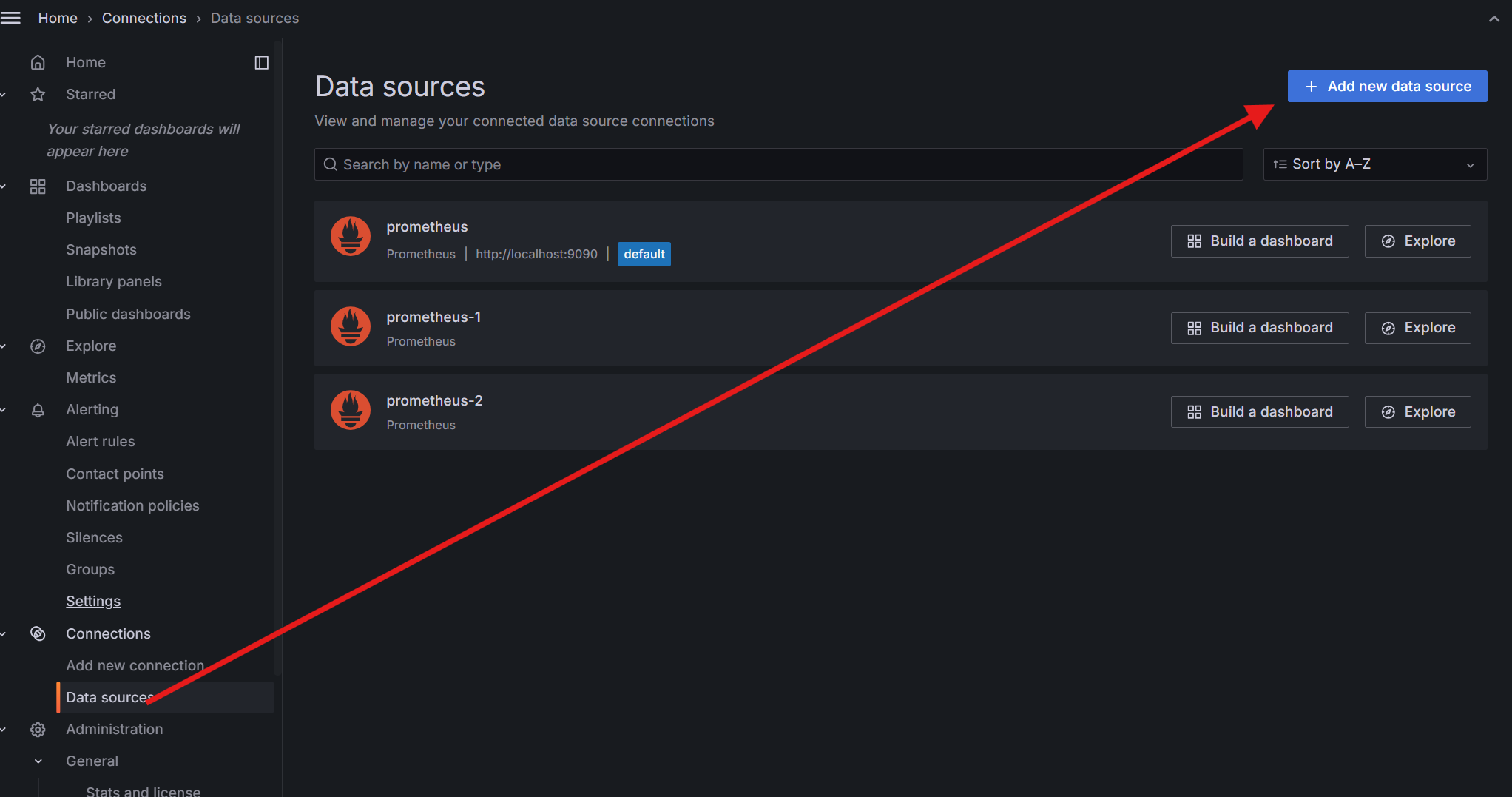Select Data sources in sidebar
Viewport: 1512px width, 797px height.
[x=165, y=697]
